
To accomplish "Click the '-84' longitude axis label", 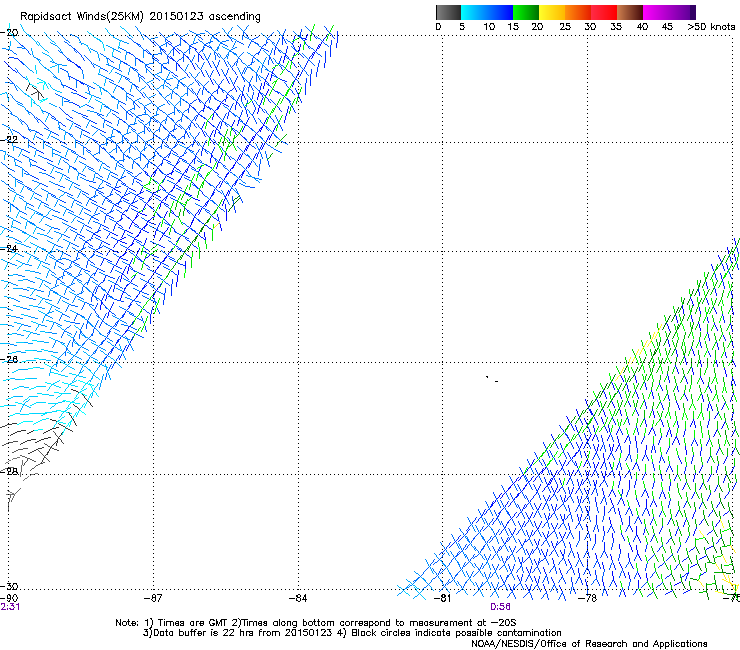I will point(298,598).
